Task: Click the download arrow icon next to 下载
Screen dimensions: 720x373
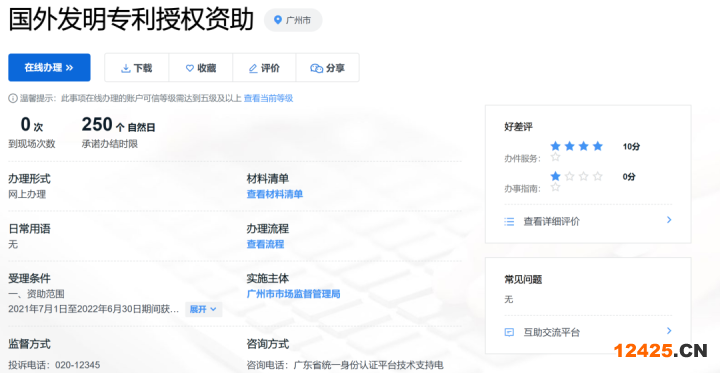Action: tap(125, 68)
